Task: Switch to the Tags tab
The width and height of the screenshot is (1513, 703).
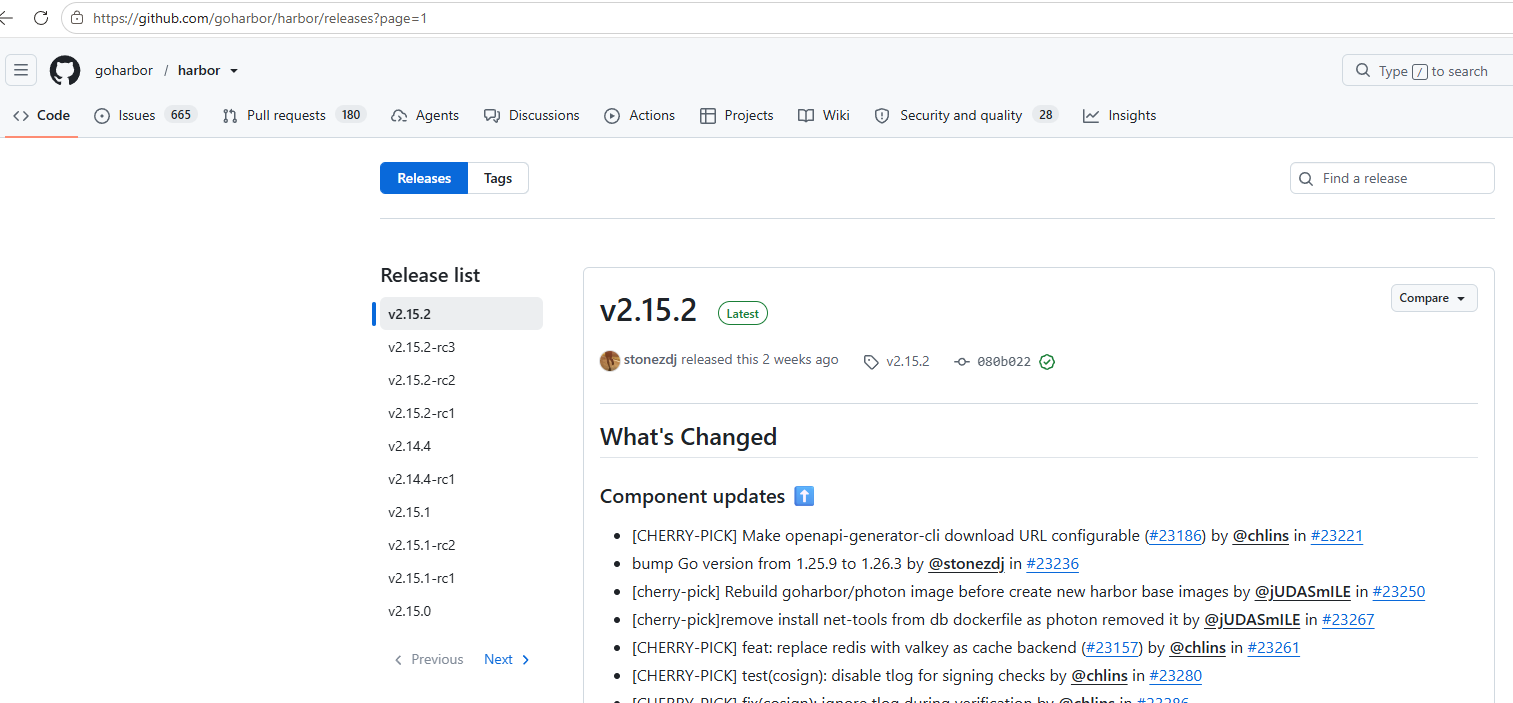Action: [x=498, y=178]
